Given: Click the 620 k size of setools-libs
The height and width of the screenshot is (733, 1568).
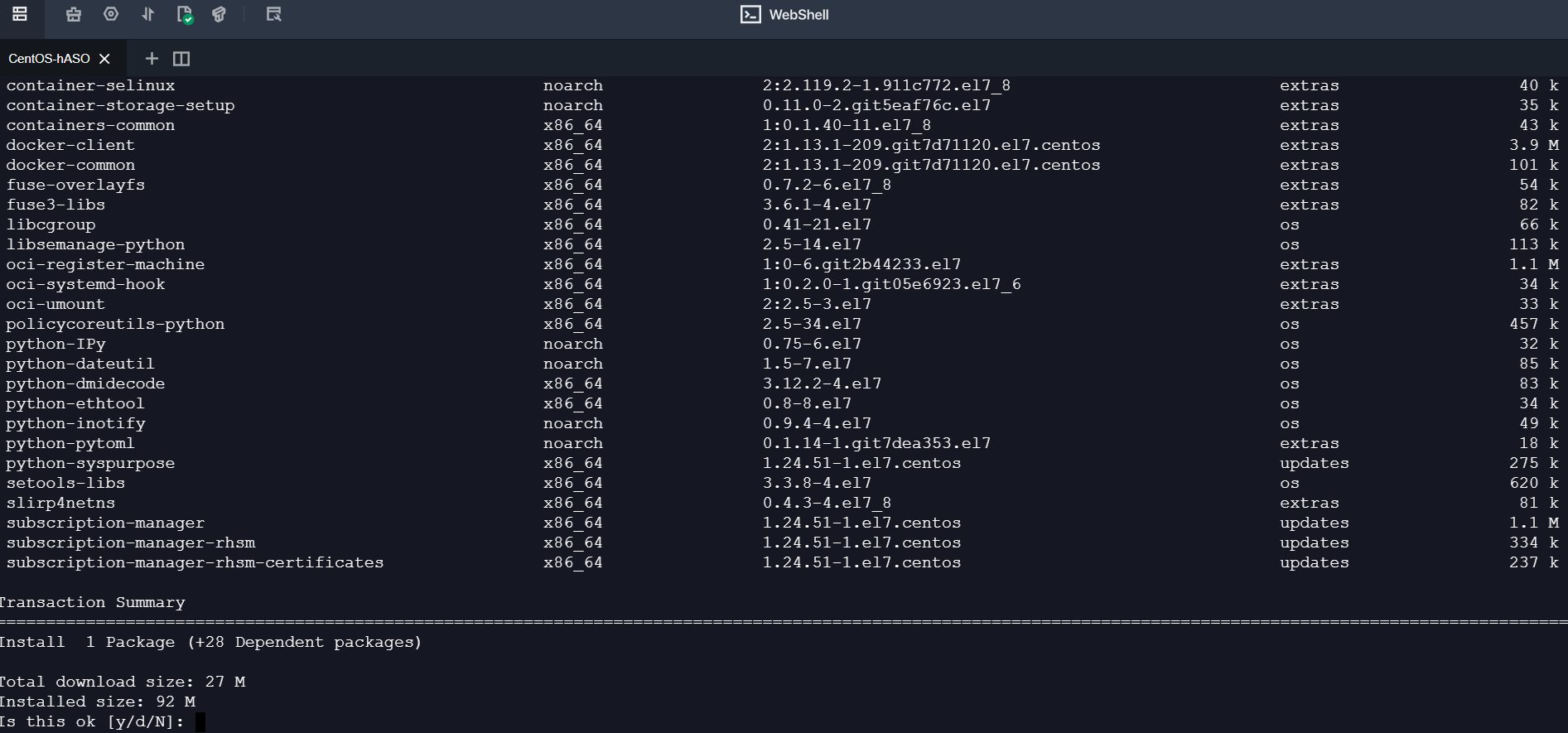Looking at the screenshot, I should [x=1534, y=483].
